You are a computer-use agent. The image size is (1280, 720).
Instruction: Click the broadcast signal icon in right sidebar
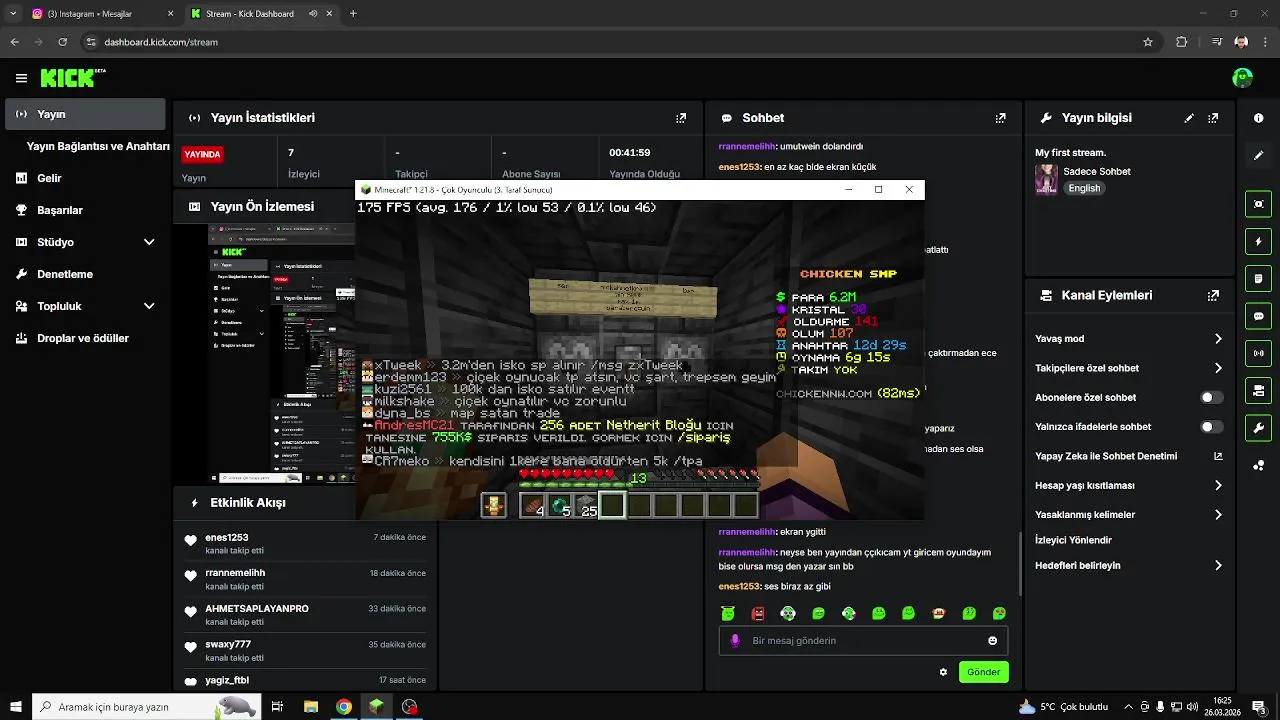click(1258, 353)
